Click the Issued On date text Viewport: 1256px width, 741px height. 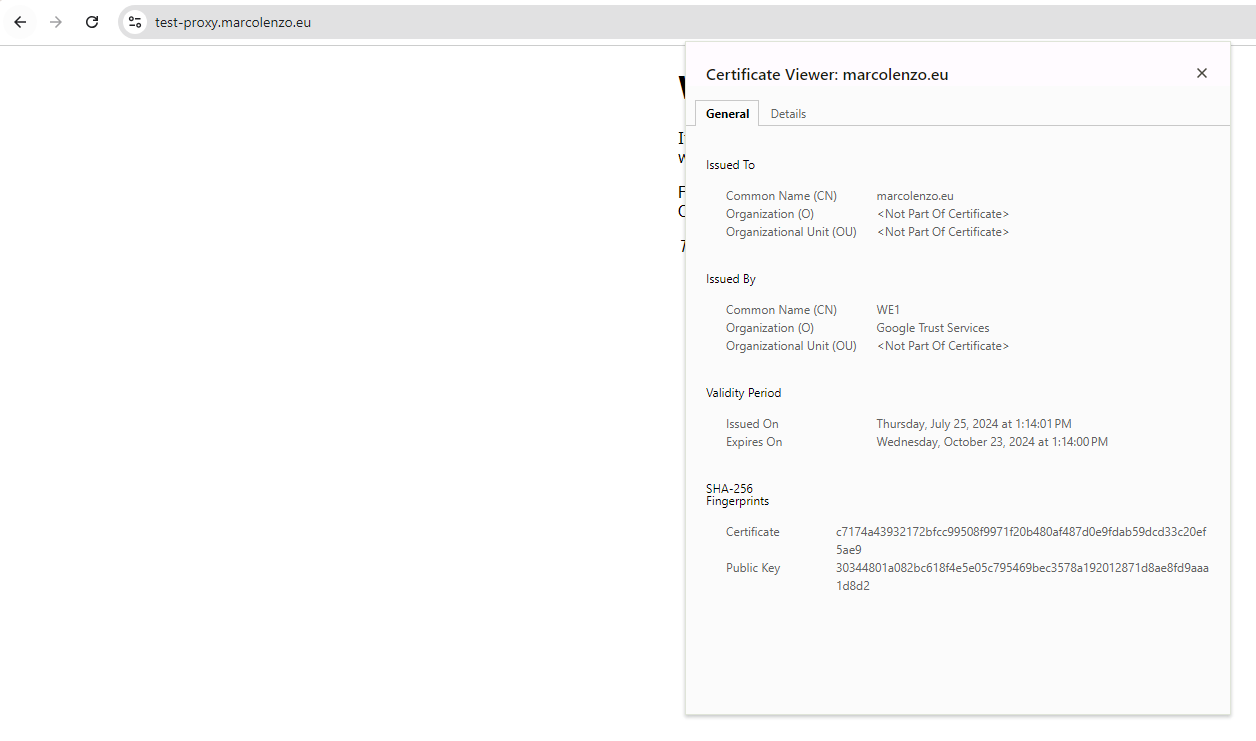973,423
